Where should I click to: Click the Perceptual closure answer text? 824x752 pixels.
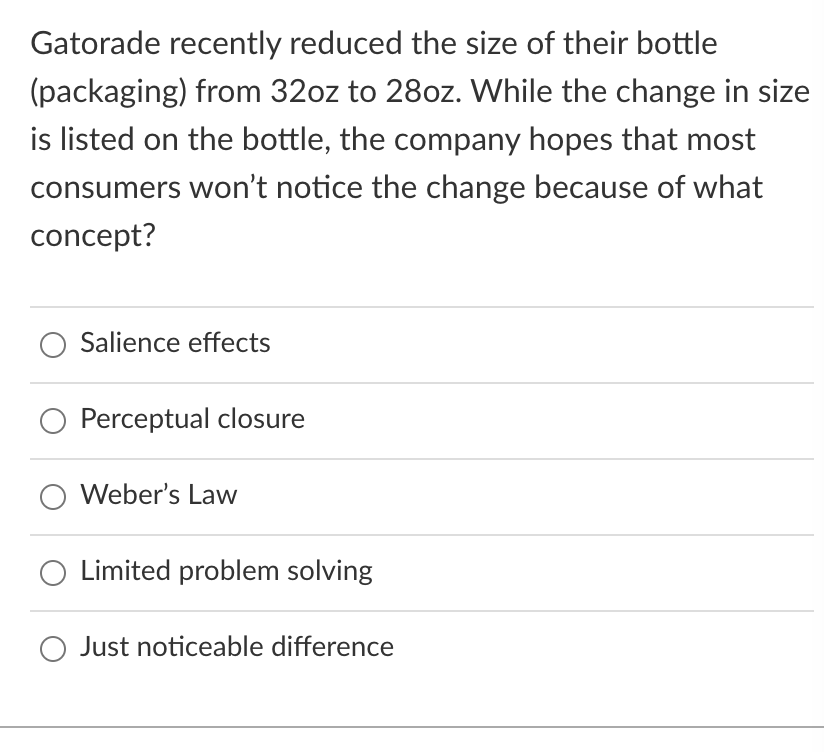(x=192, y=419)
